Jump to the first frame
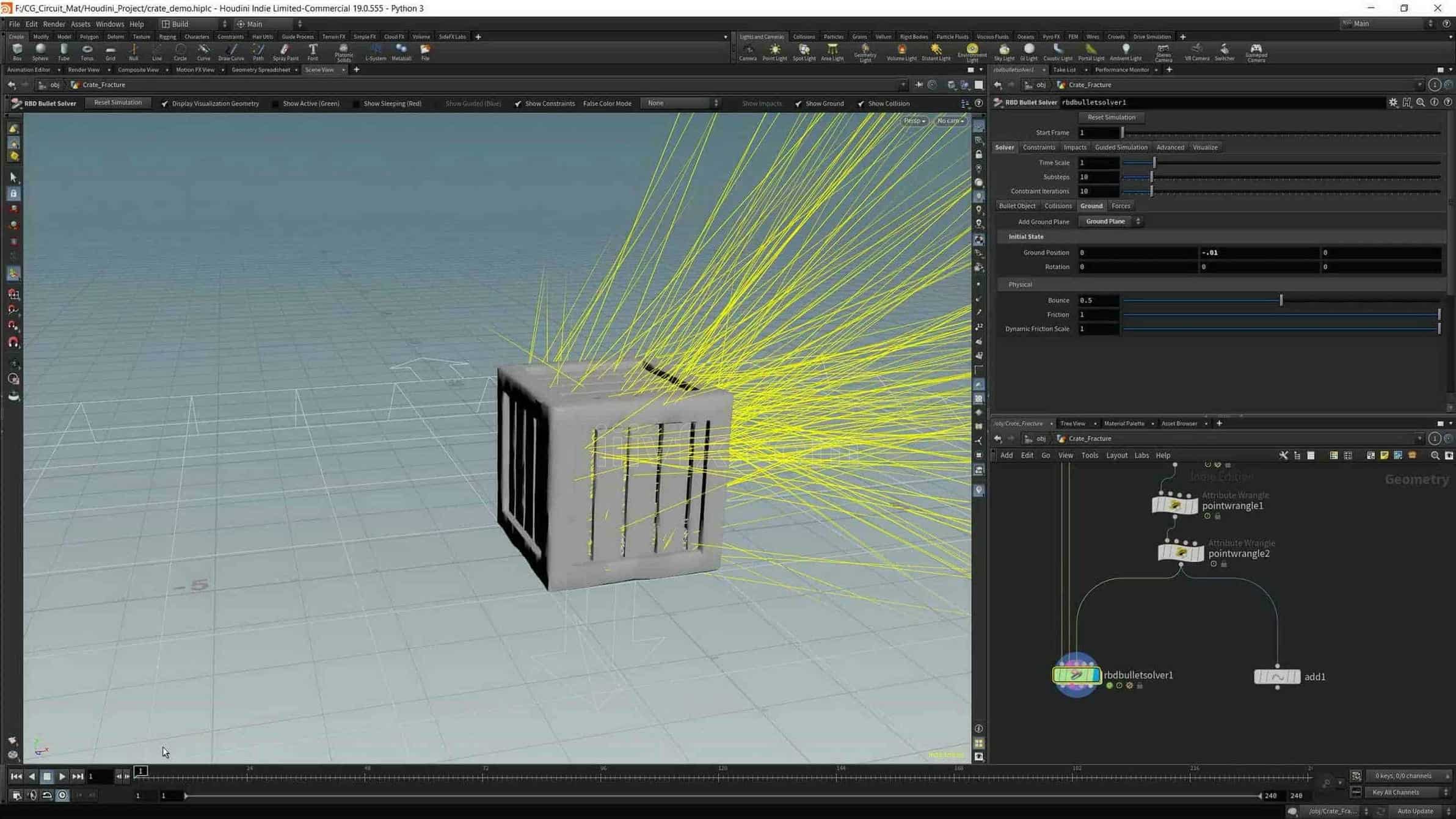1456x819 pixels. point(16,776)
